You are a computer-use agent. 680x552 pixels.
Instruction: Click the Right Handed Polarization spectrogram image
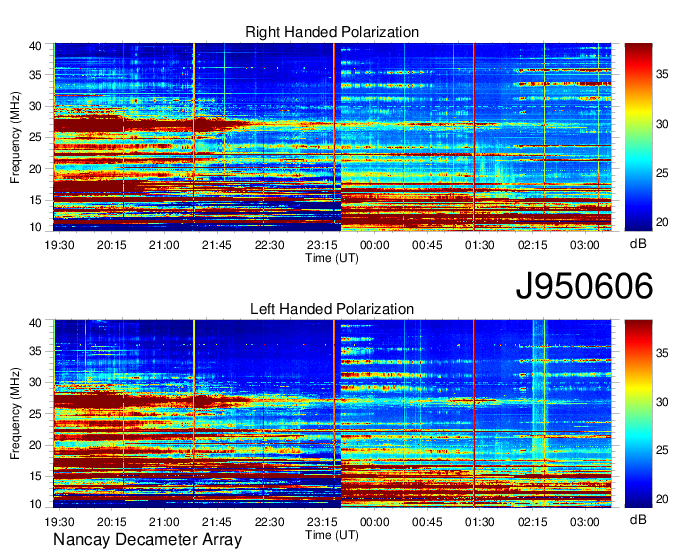click(x=332, y=137)
